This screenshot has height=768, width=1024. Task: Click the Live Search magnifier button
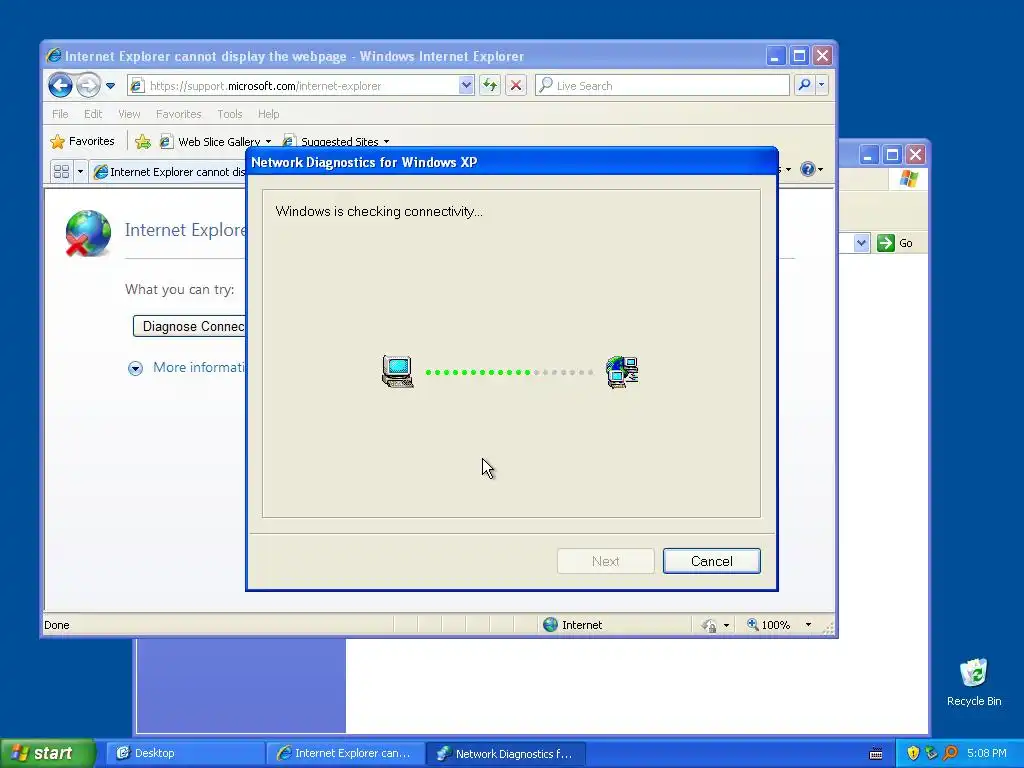pyautogui.click(x=805, y=85)
